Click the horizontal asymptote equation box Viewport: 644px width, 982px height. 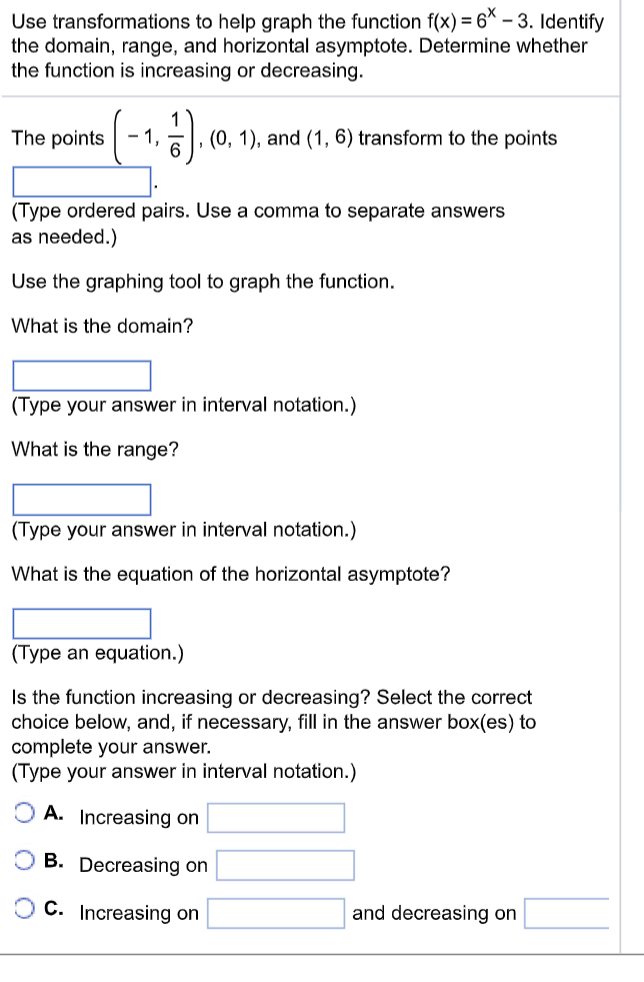(x=80, y=623)
